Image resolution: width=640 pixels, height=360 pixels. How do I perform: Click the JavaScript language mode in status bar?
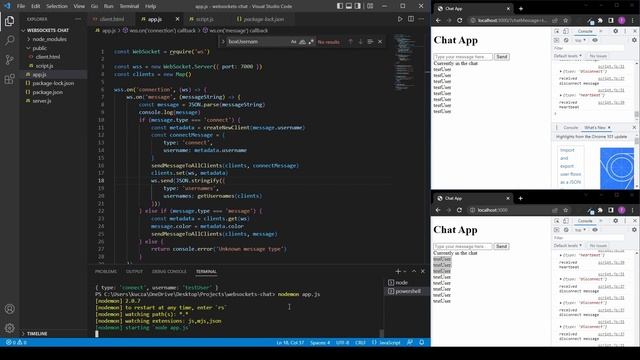click(x=389, y=342)
